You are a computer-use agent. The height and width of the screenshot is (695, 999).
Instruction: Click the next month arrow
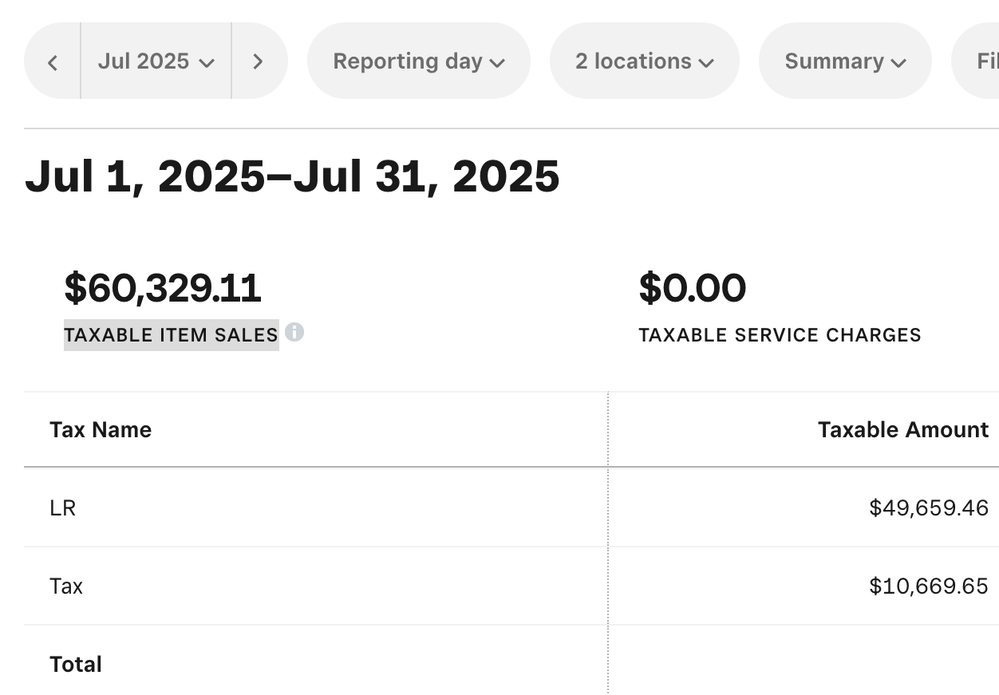259,61
